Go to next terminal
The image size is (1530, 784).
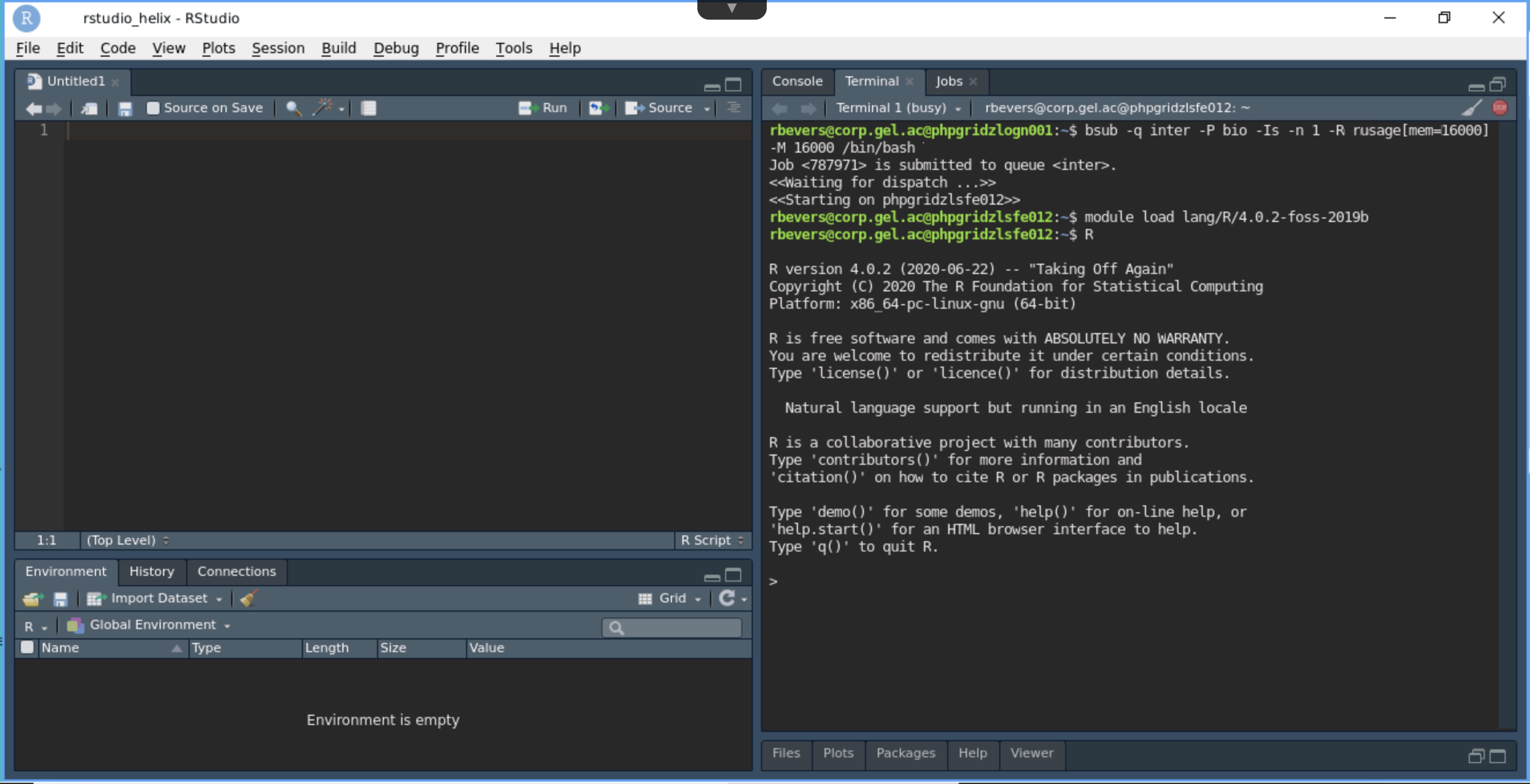coord(808,109)
